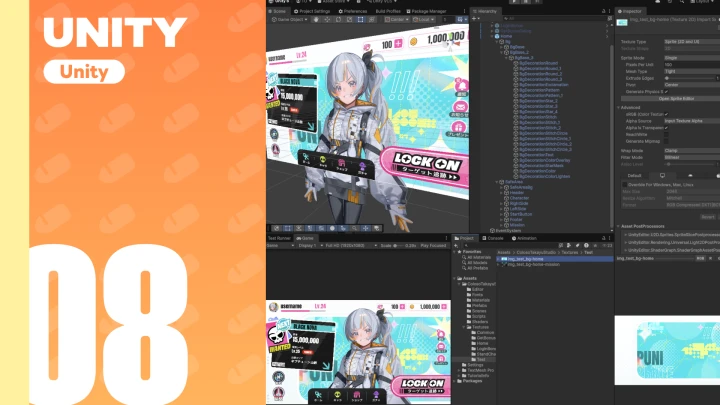Open the Center pivot mode dropdown in Scene toolbar
Viewport: 720px width, 405px height.
point(397,20)
